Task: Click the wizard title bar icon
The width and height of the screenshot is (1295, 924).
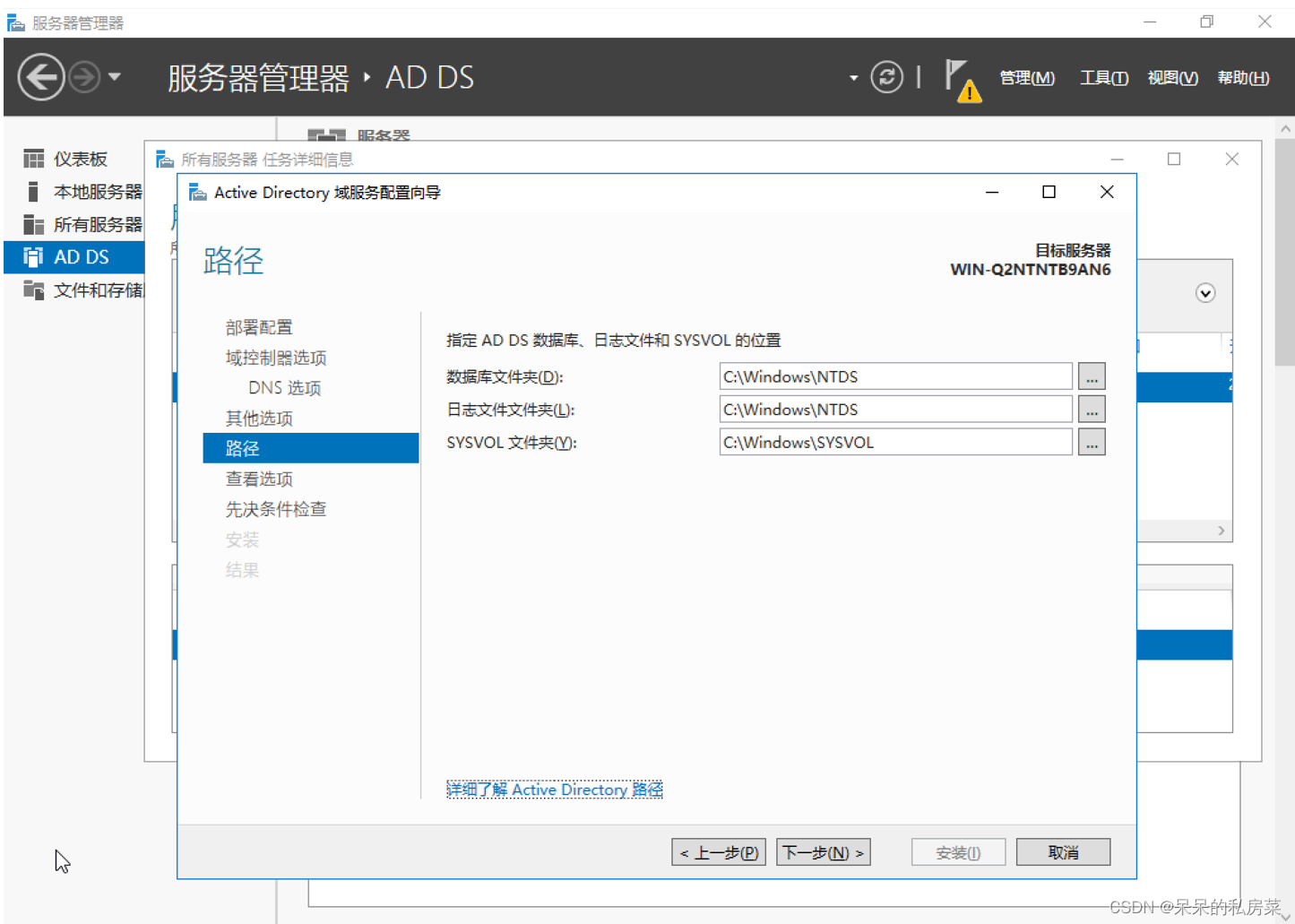Action: (198, 193)
